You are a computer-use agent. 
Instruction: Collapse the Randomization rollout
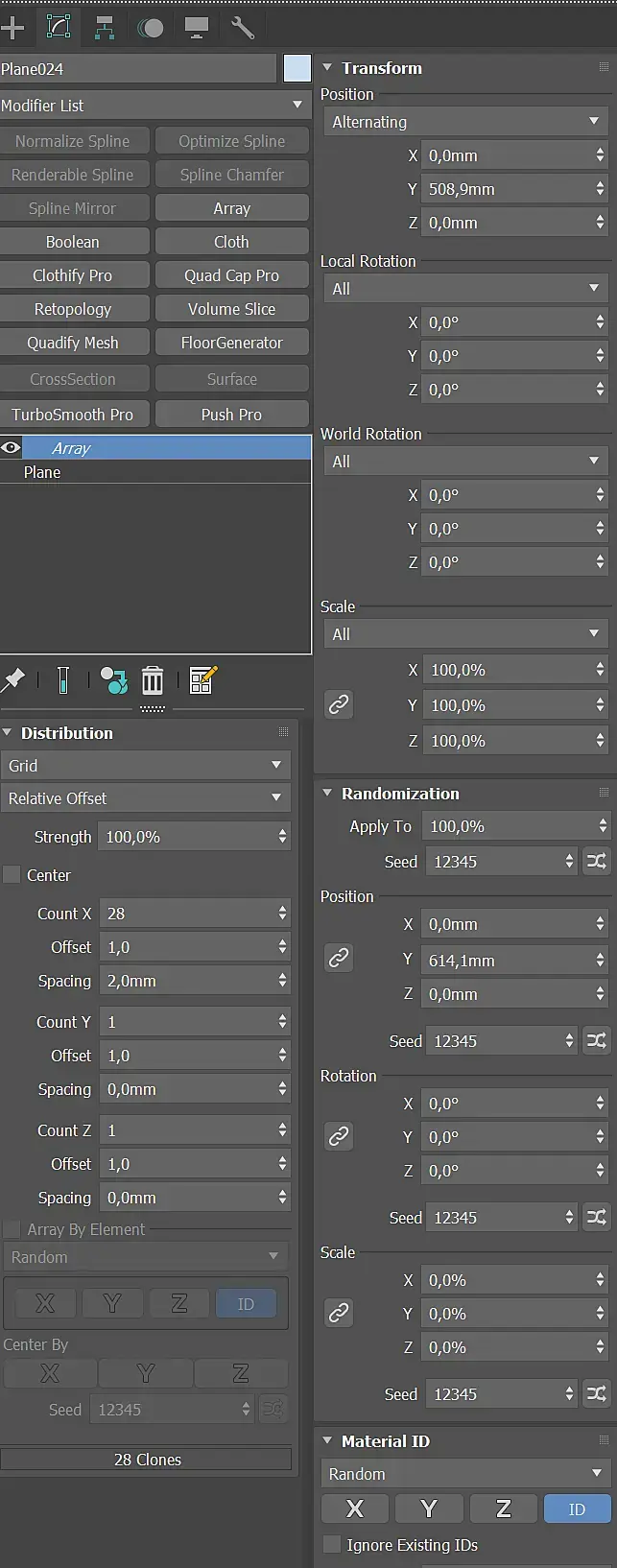(x=327, y=794)
